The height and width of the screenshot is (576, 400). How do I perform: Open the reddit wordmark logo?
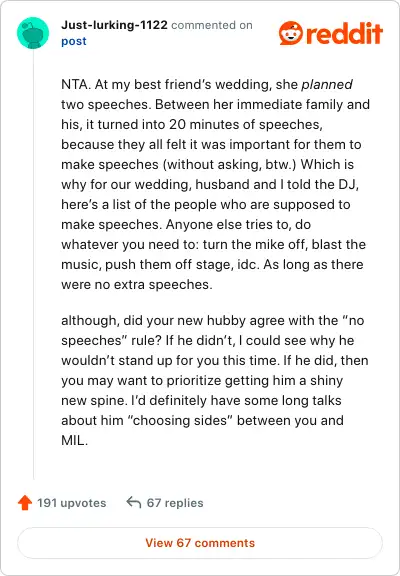click(x=344, y=33)
